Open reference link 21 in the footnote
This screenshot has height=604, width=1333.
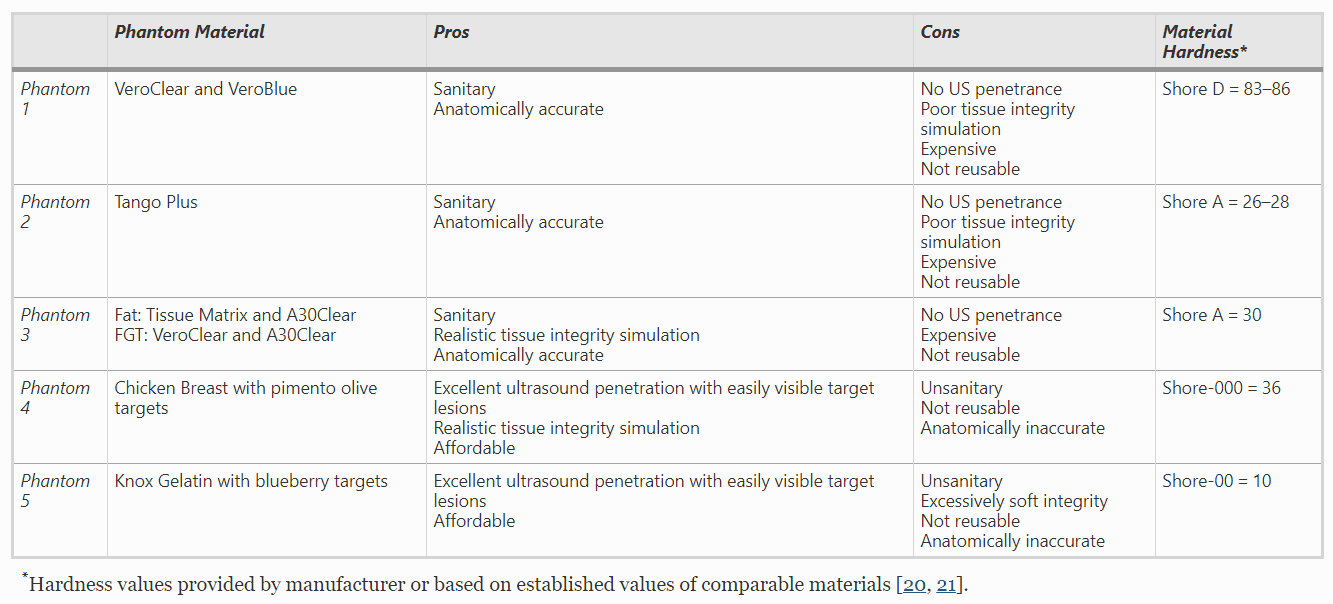pos(946,585)
